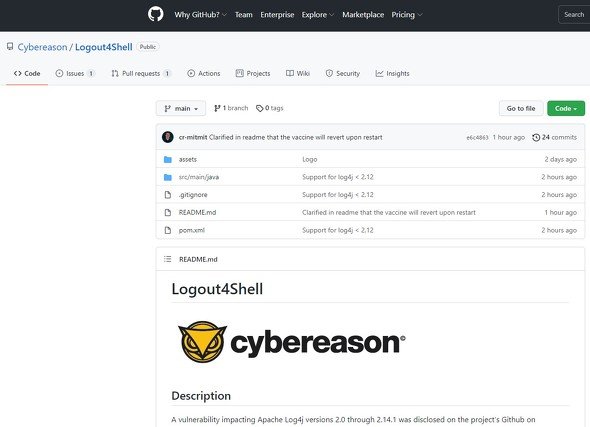Click the Cybereason owl logo image

click(202, 342)
